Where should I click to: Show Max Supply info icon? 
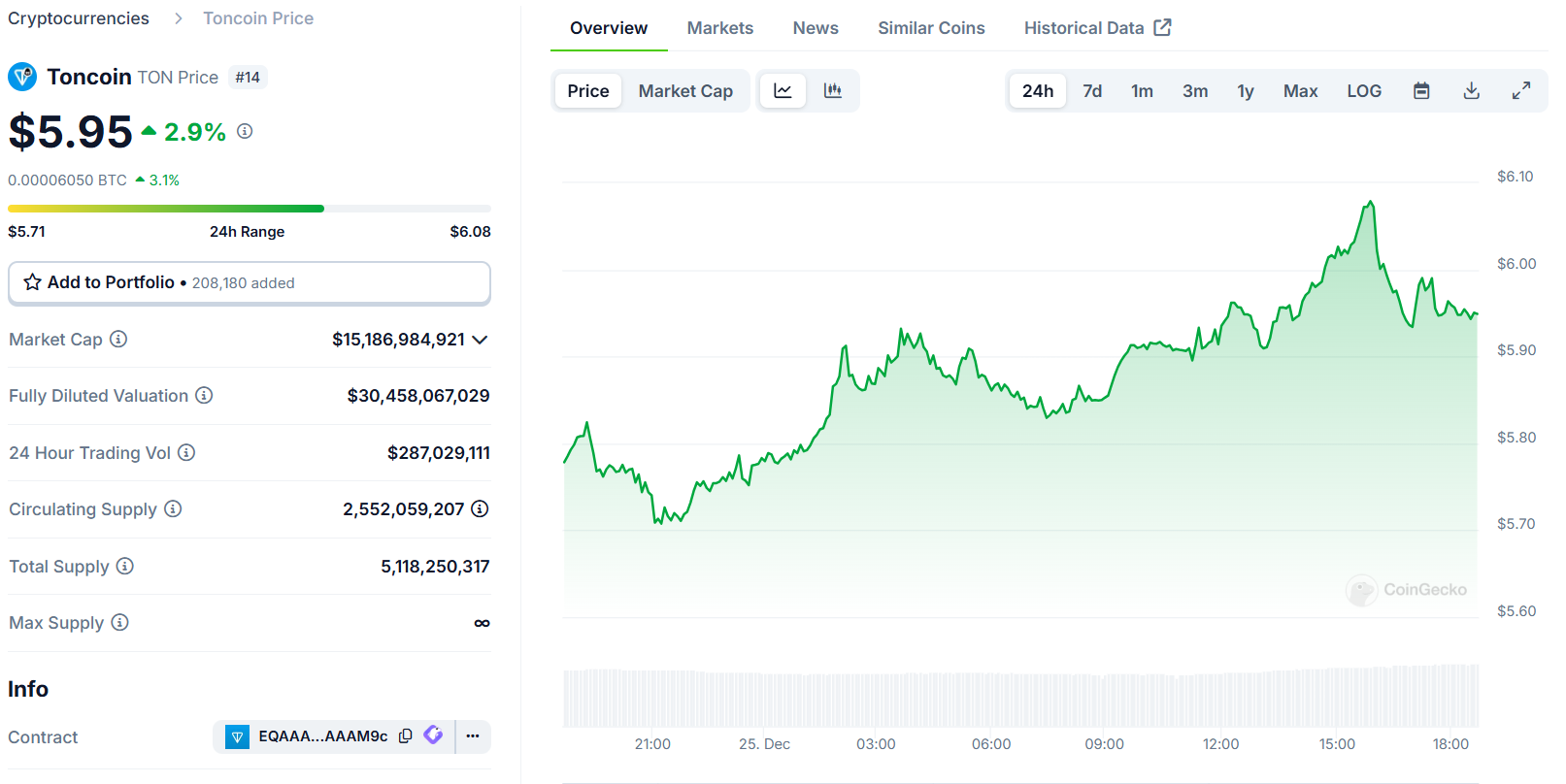pos(119,622)
